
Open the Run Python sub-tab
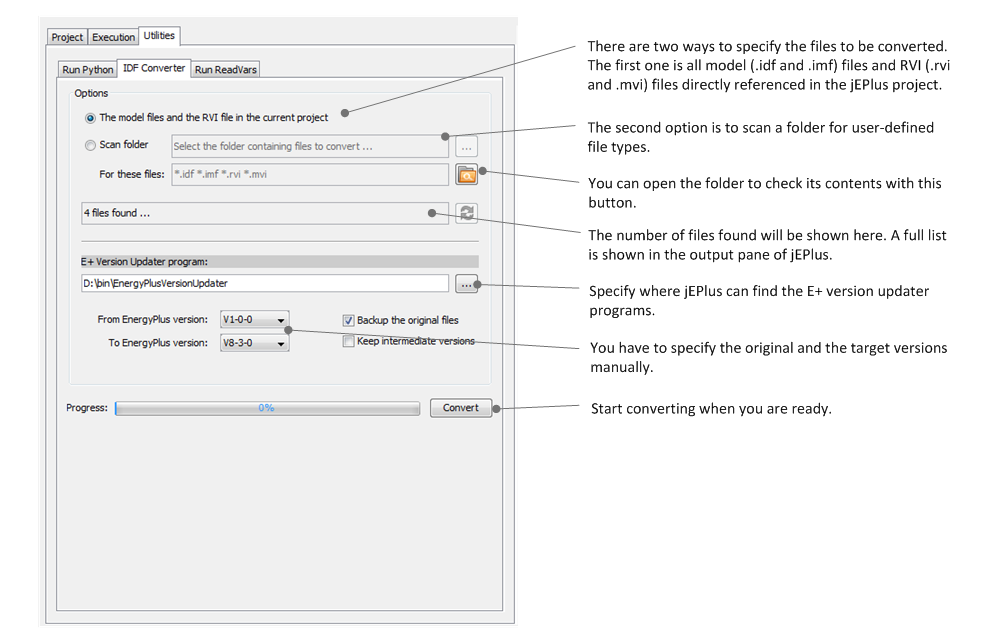[x=88, y=70]
